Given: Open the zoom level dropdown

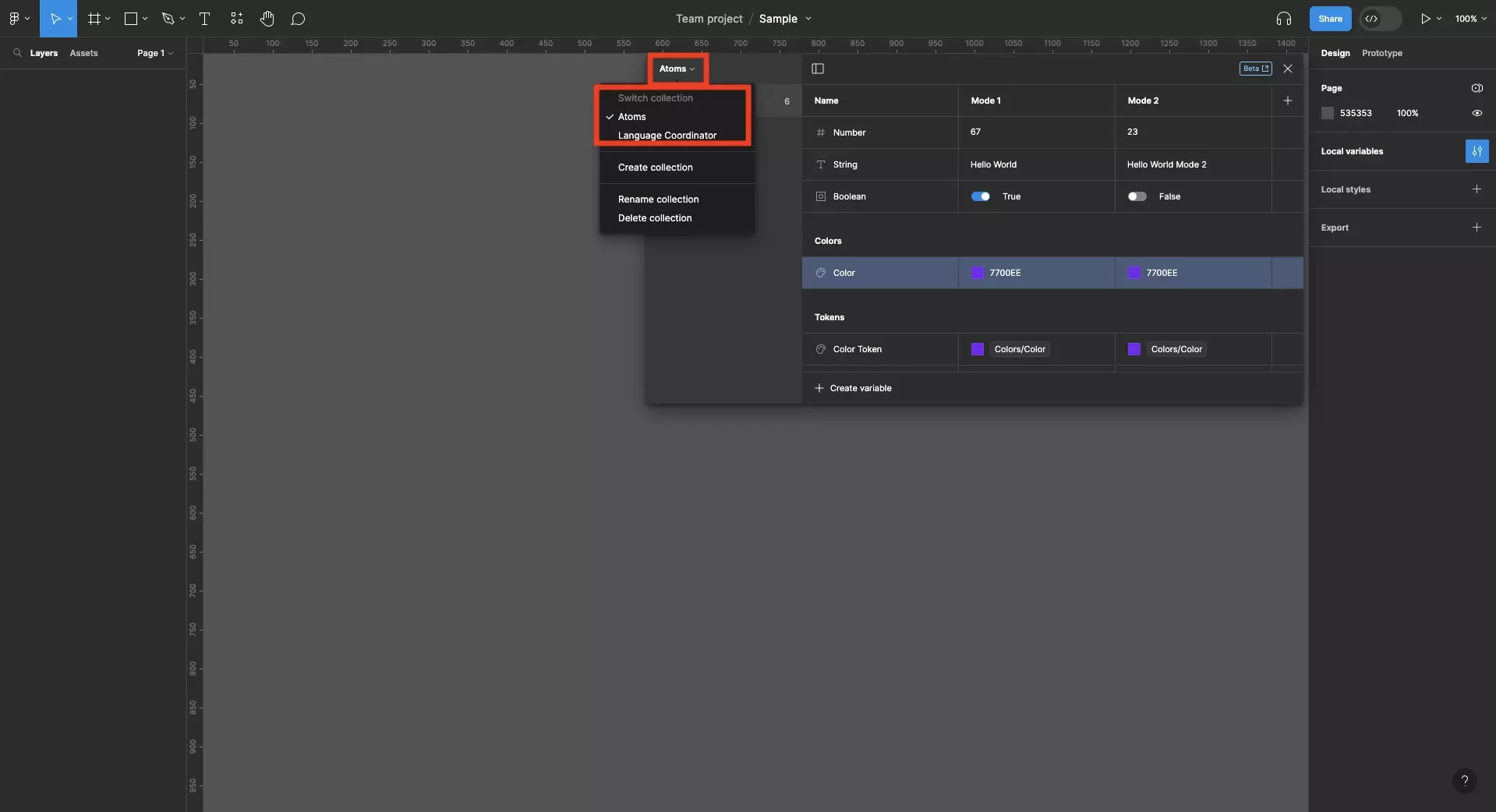Looking at the screenshot, I should tap(1471, 18).
